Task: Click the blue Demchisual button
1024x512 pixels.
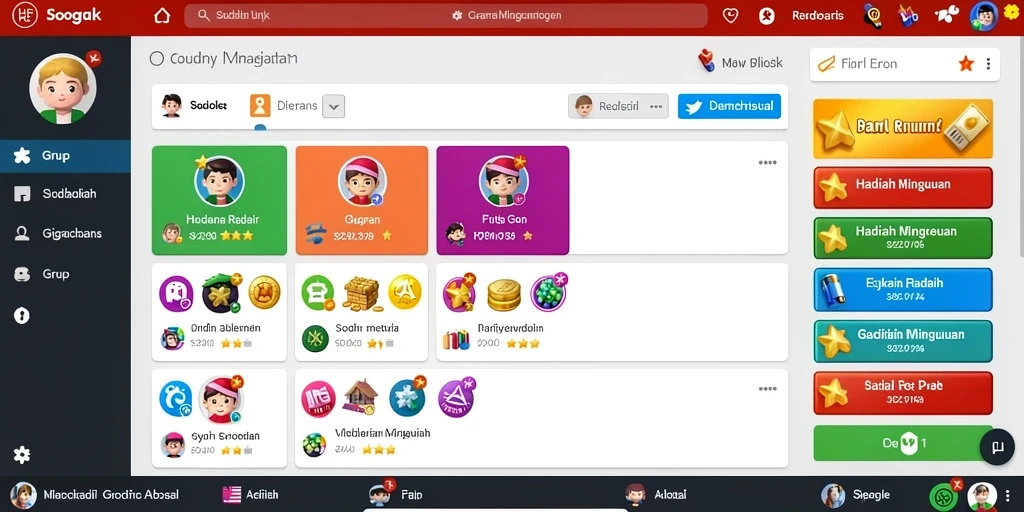Action: (729, 106)
